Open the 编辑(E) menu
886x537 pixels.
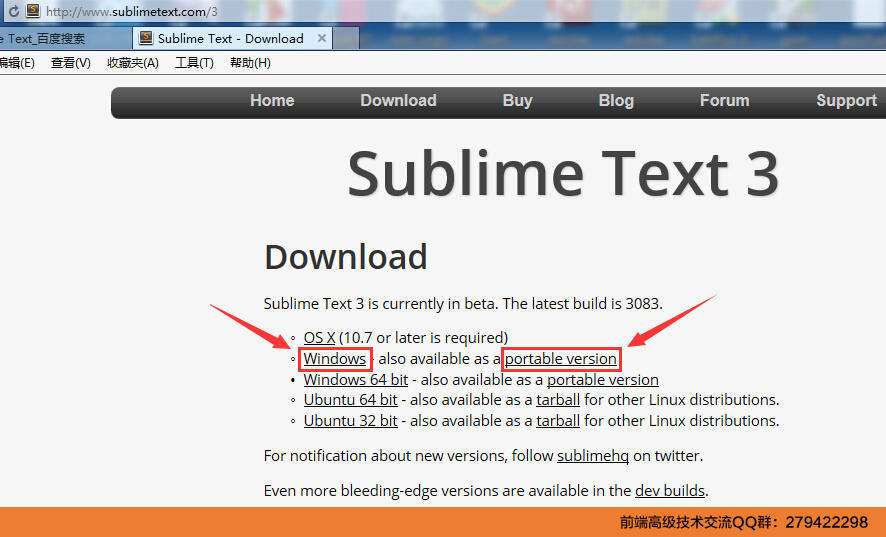tap(17, 63)
